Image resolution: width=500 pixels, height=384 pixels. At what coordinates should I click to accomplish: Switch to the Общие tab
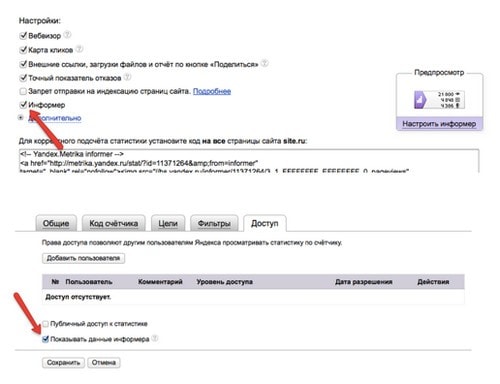coord(56,223)
